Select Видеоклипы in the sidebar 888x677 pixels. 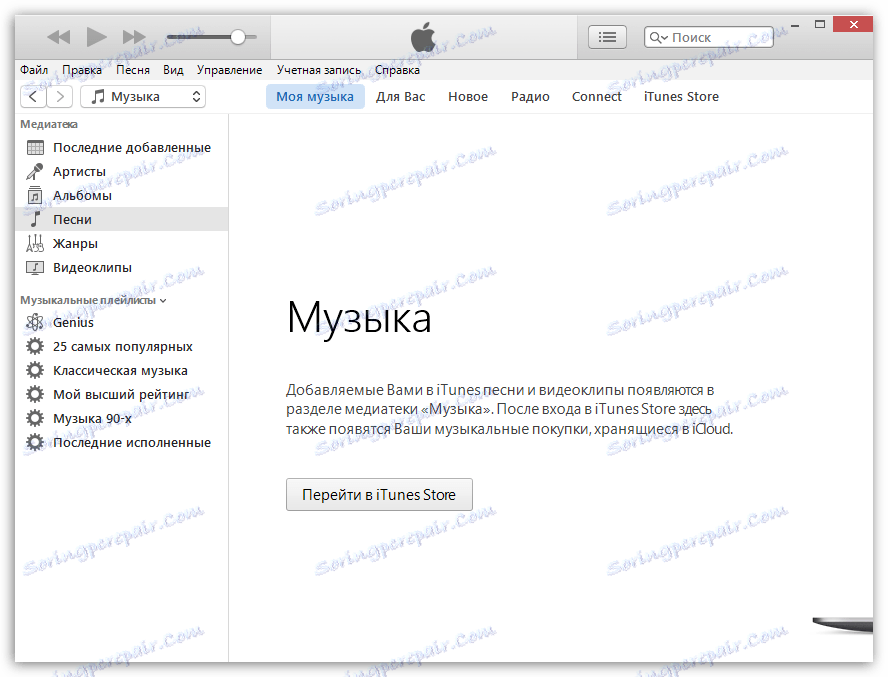click(122, 267)
